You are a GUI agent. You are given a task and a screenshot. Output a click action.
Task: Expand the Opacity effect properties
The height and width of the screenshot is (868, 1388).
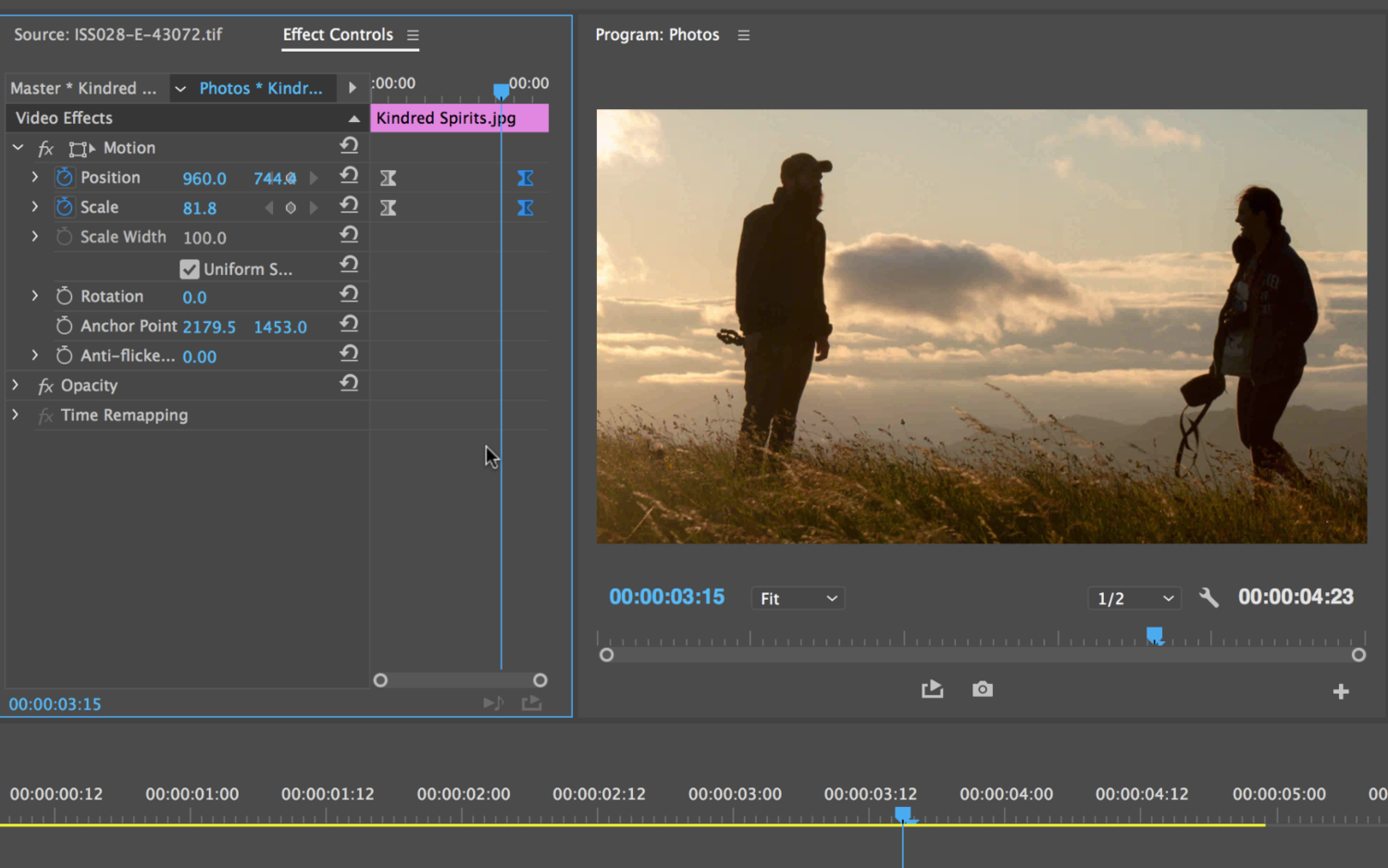(16, 385)
